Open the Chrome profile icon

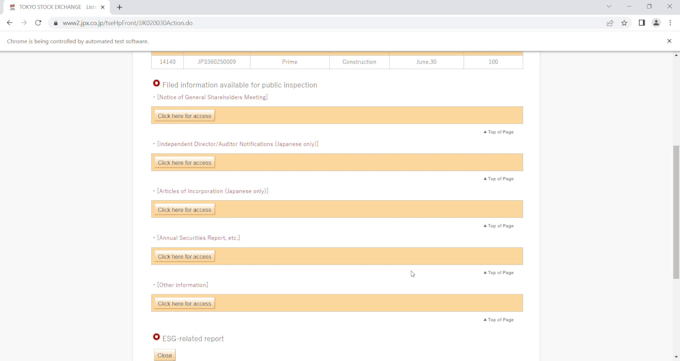tap(656, 23)
